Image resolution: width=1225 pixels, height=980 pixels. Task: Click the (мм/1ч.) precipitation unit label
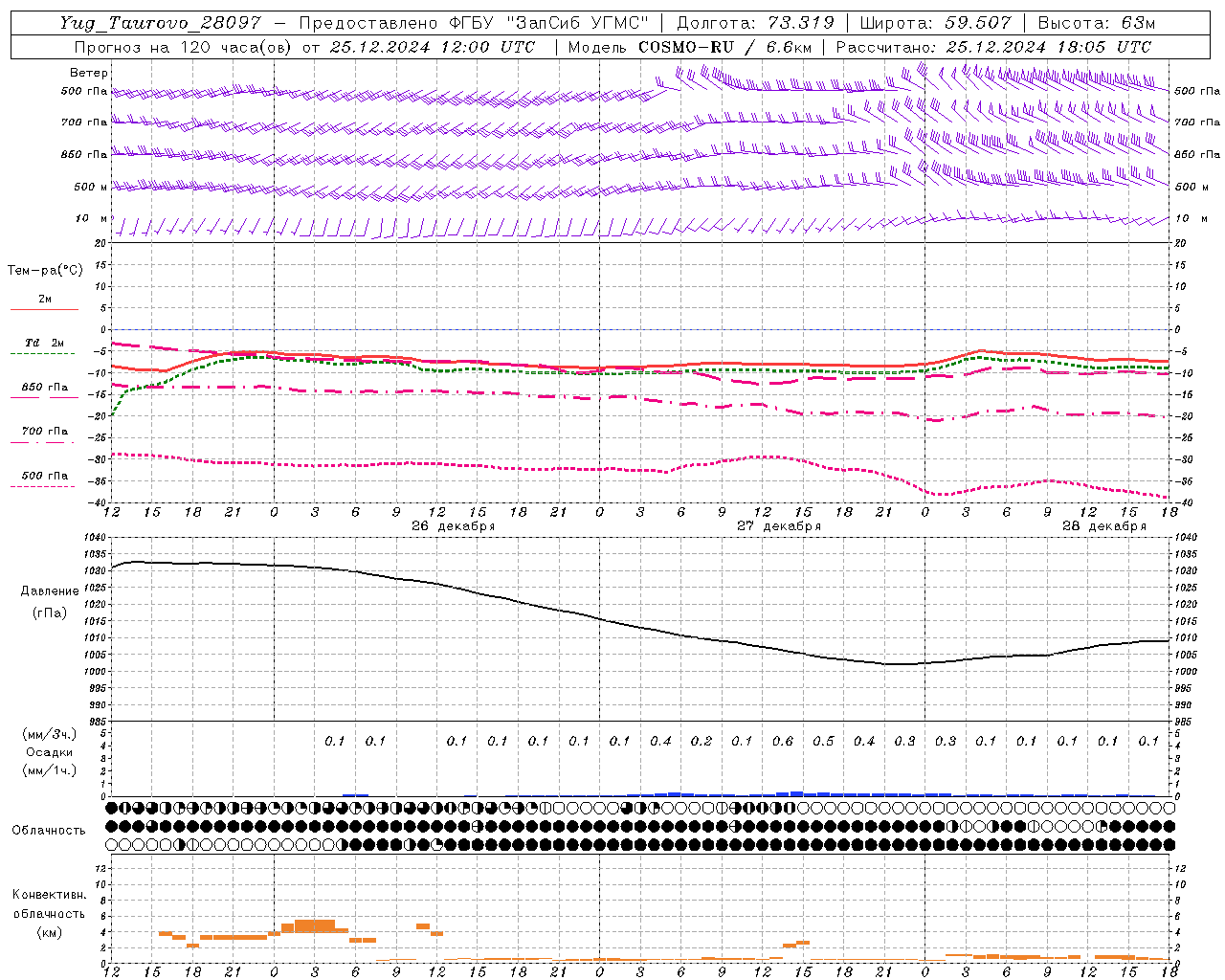tap(50, 770)
